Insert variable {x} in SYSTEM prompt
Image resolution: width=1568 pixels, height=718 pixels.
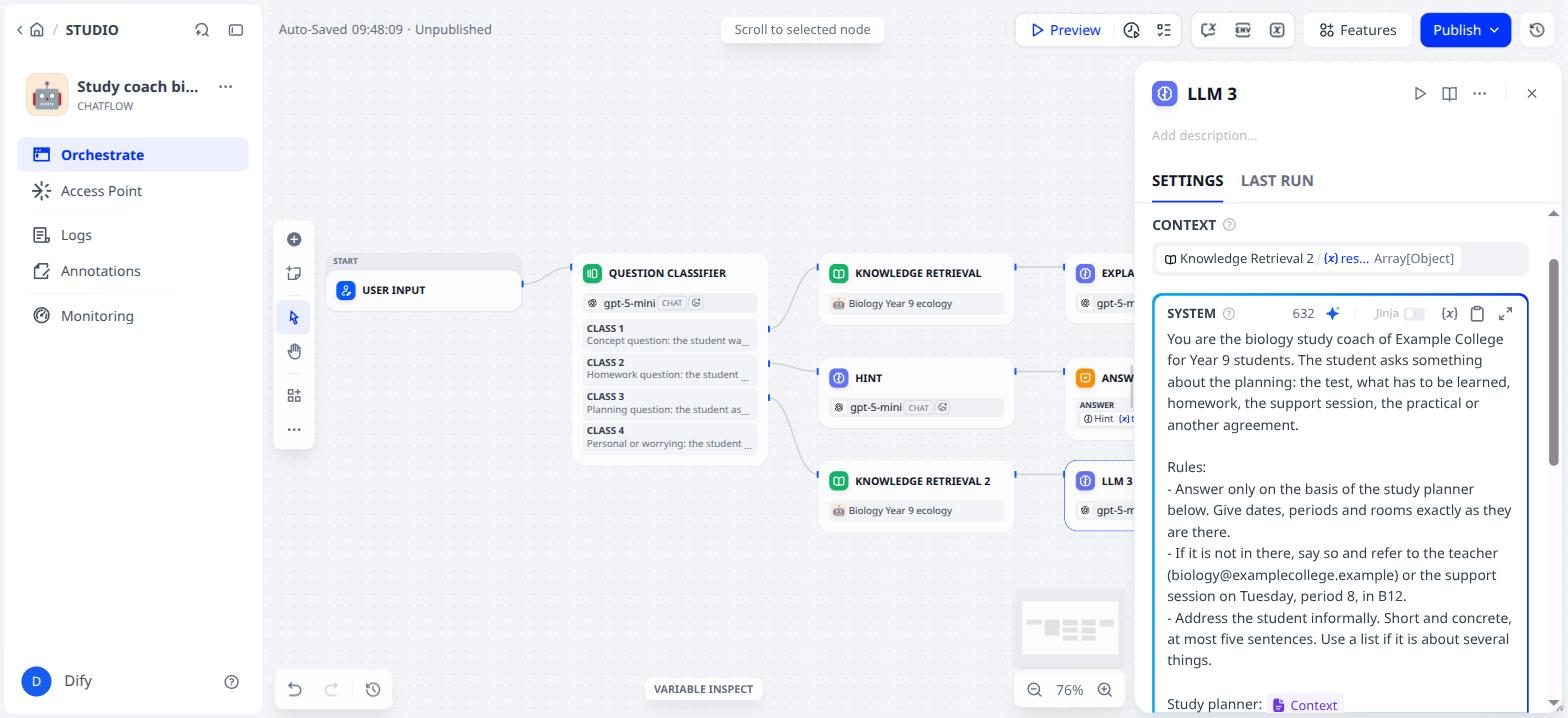[x=1449, y=313]
